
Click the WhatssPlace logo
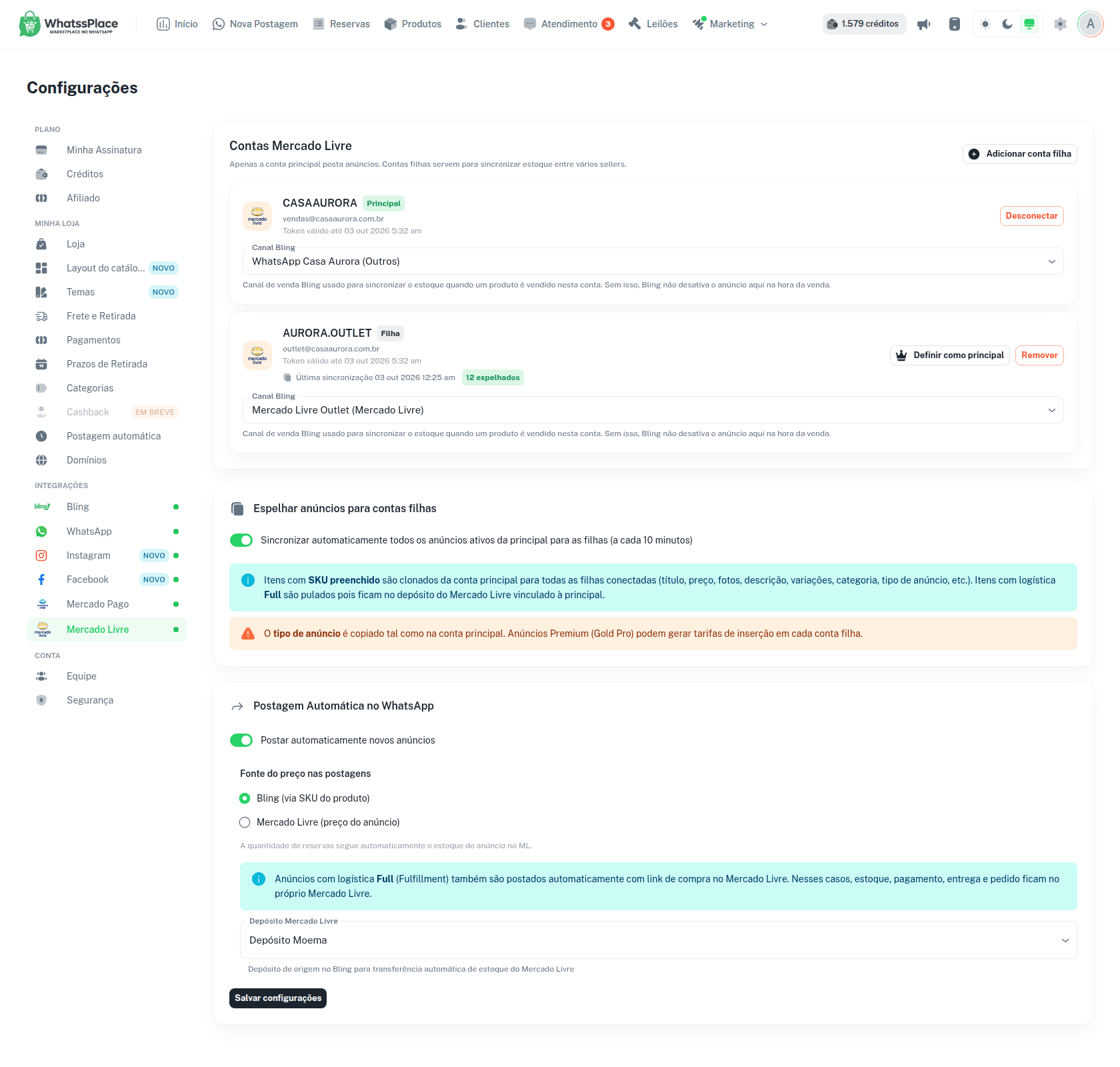coord(69,24)
